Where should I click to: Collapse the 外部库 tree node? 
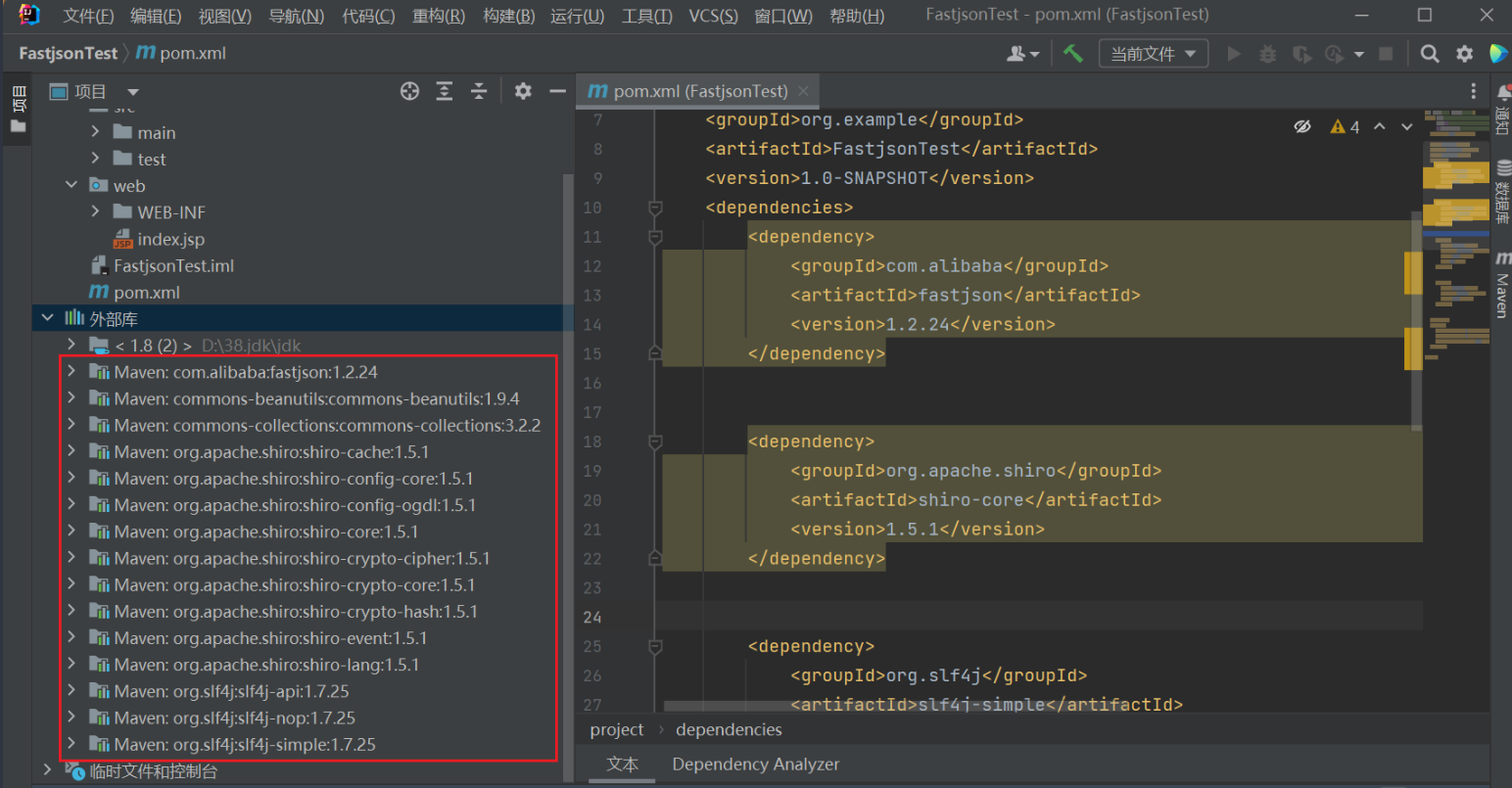(x=47, y=318)
